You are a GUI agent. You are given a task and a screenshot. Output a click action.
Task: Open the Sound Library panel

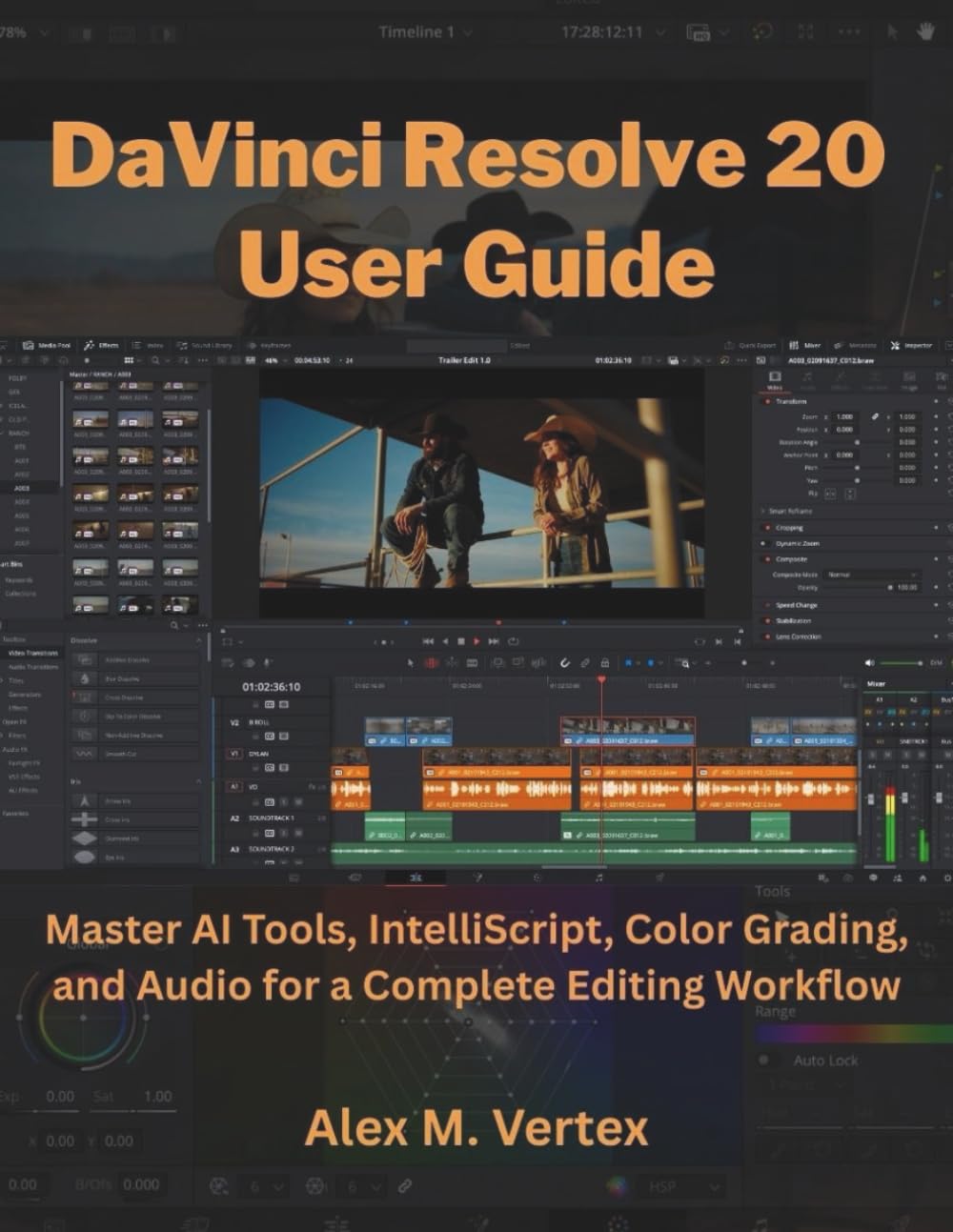click(205, 345)
